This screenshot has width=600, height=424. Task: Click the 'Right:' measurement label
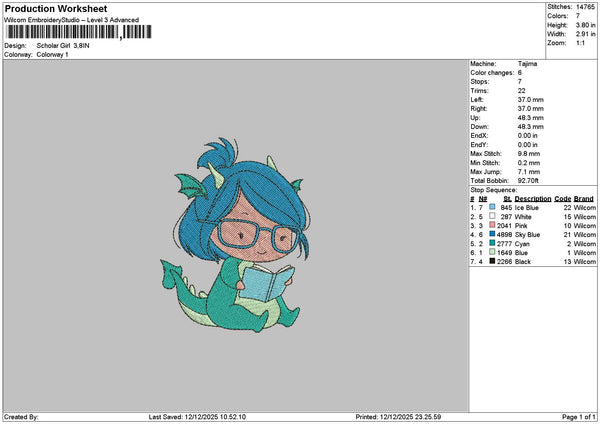(x=479, y=109)
